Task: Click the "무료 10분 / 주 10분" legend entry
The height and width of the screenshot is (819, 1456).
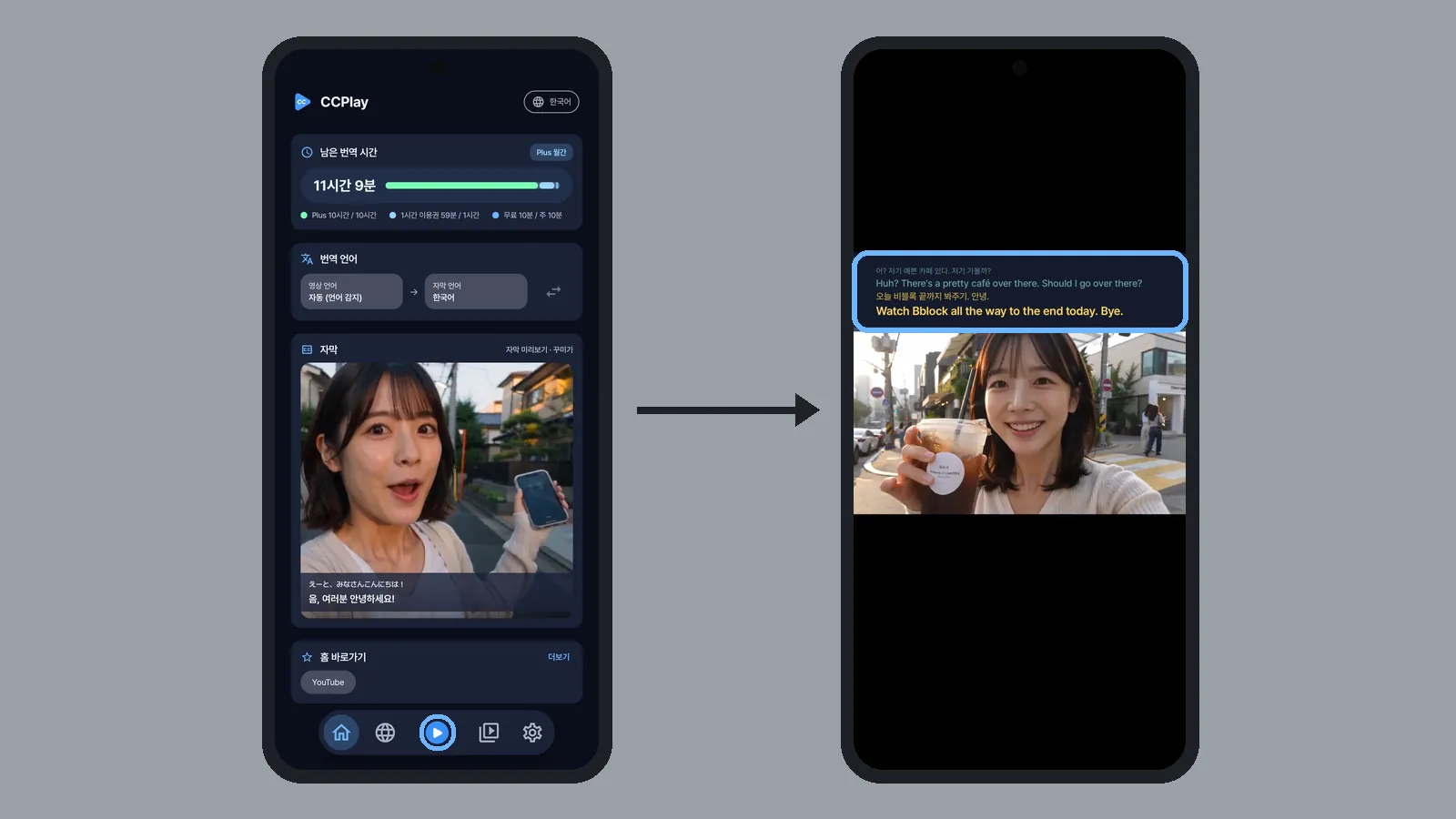Action: [527, 216]
